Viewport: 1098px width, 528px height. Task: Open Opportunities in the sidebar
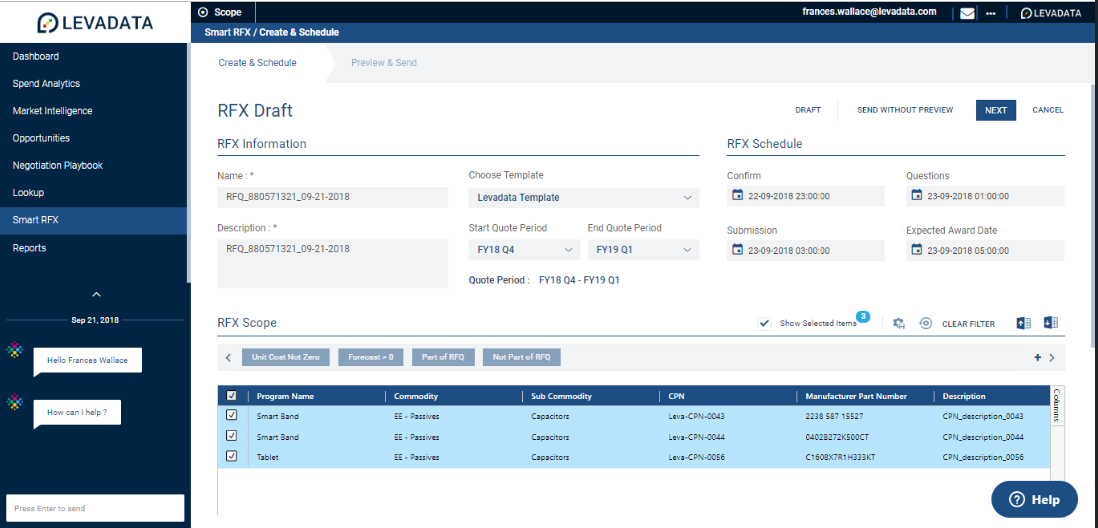pyautogui.click(x=41, y=138)
